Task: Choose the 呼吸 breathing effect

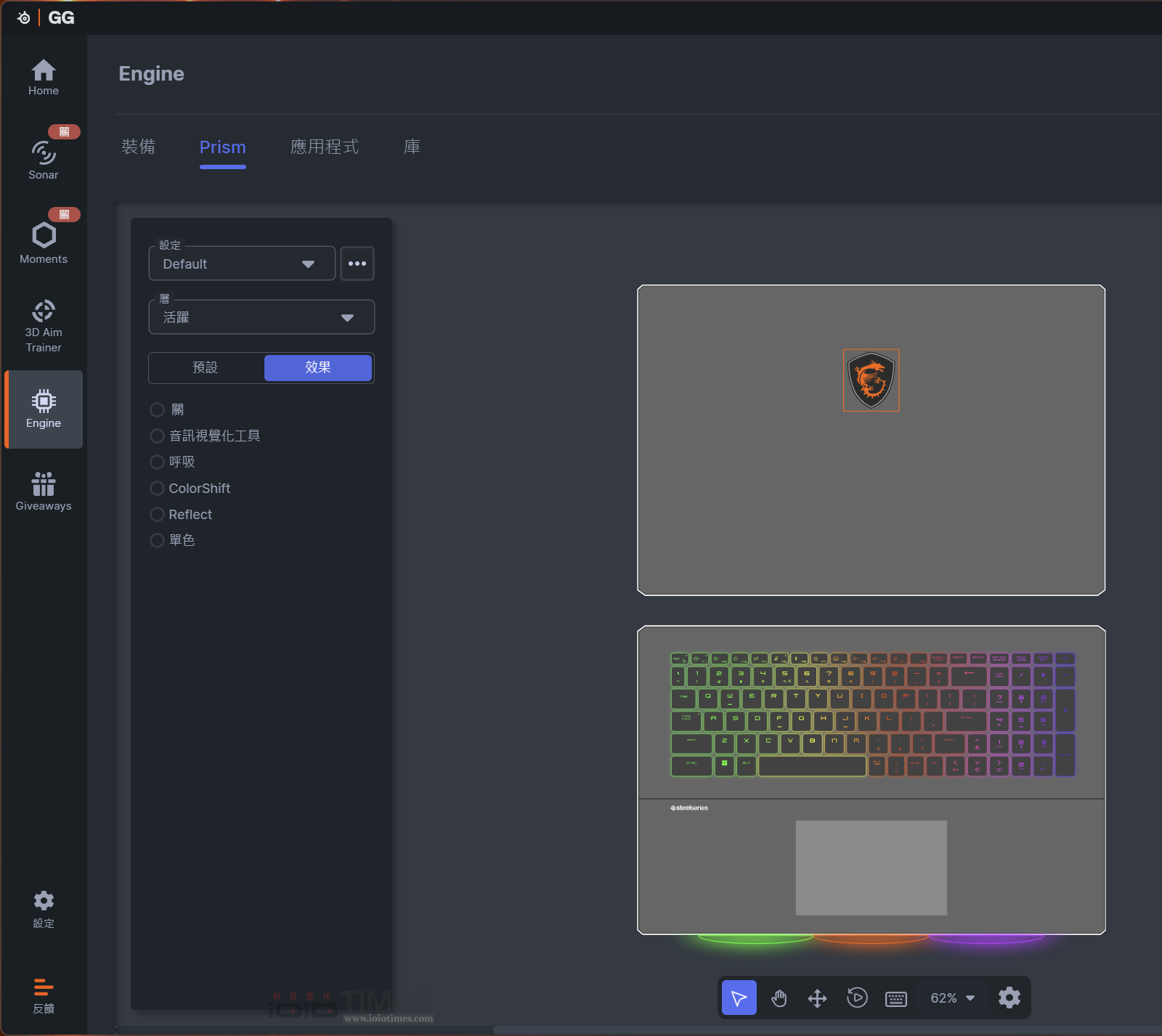Action: click(x=173, y=462)
